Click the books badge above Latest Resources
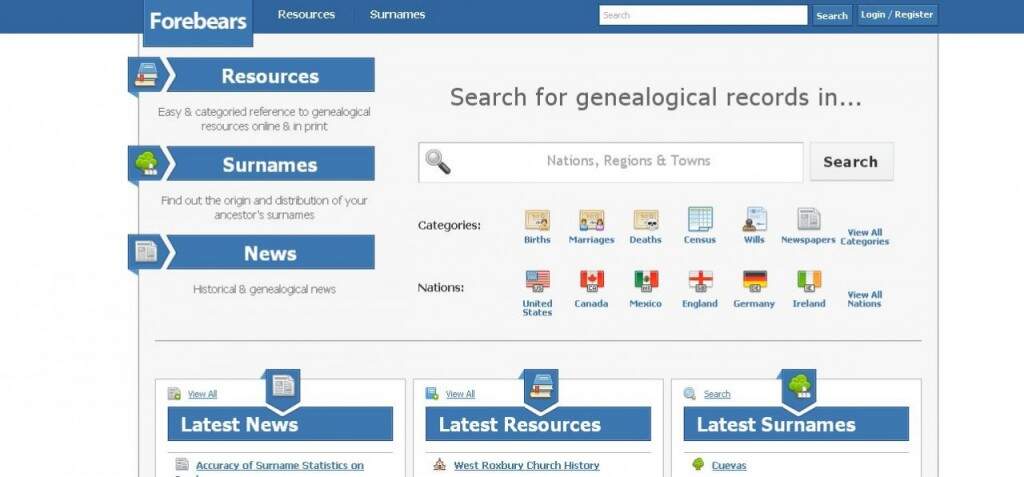The width and height of the screenshot is (1024, 477). point(541,386)
